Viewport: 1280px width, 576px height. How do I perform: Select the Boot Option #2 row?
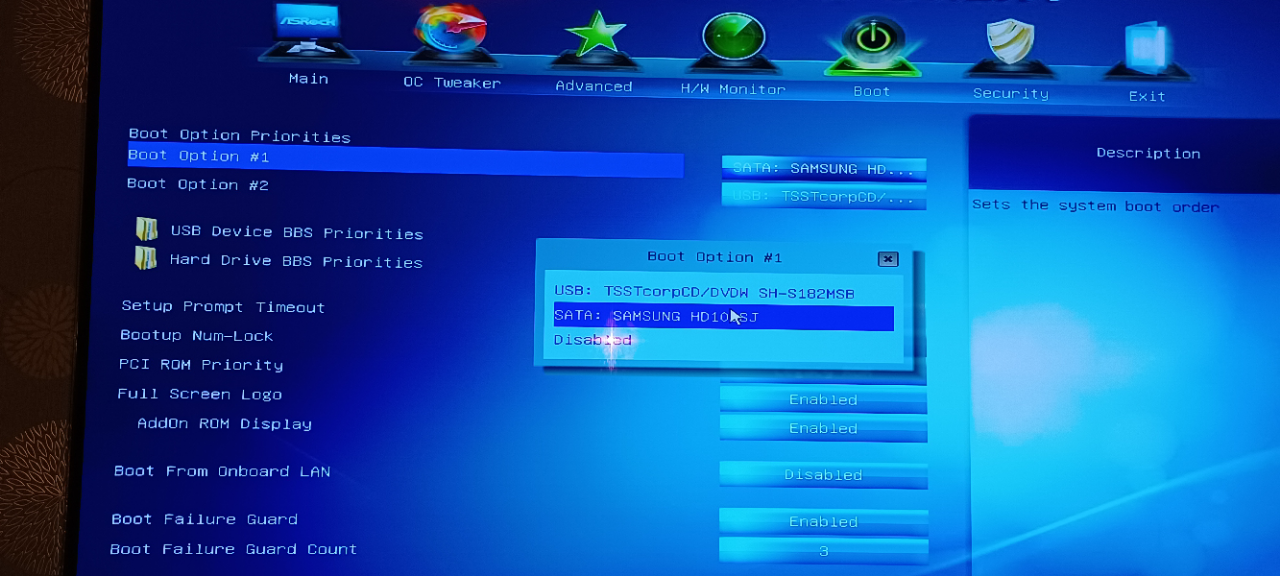pyautogui.click(x=198, y=184)
